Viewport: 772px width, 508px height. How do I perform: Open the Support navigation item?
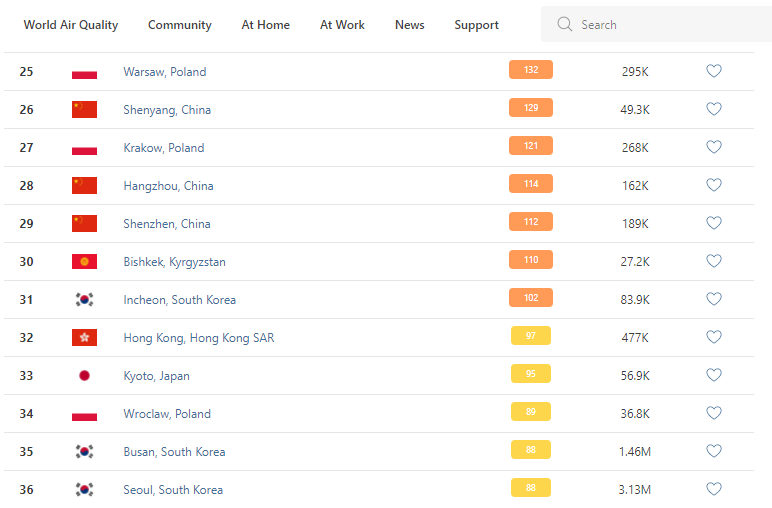point(476,25)
